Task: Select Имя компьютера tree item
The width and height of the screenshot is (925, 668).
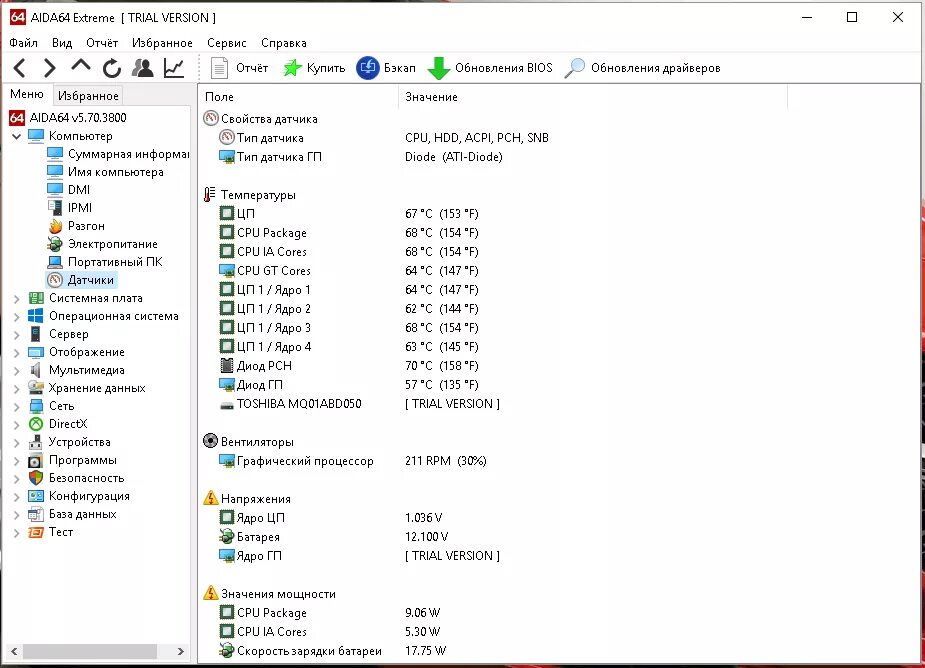Action: (105, 172)
